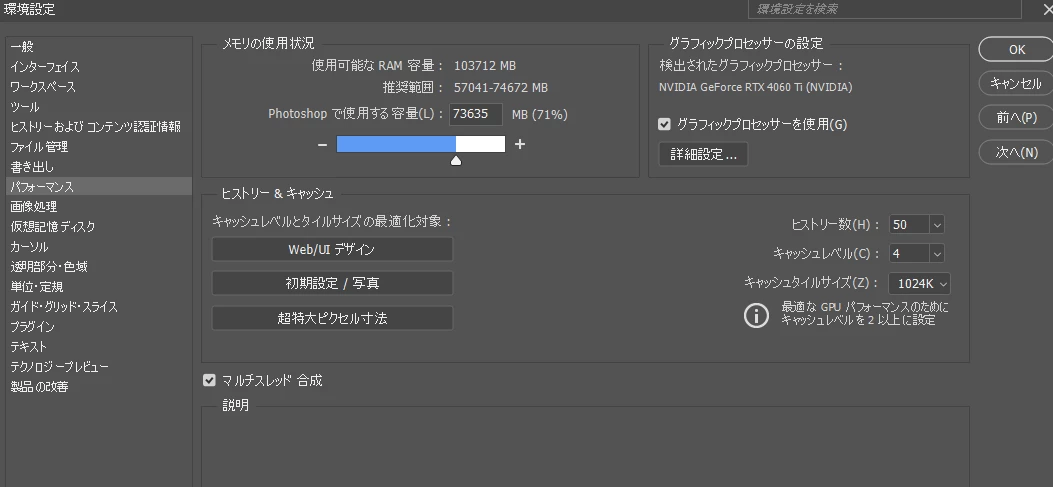Click the キャッシュレベル value 4 field
Screen dimensions: 1053x487
pyautogui.click(x=910, y=253)
